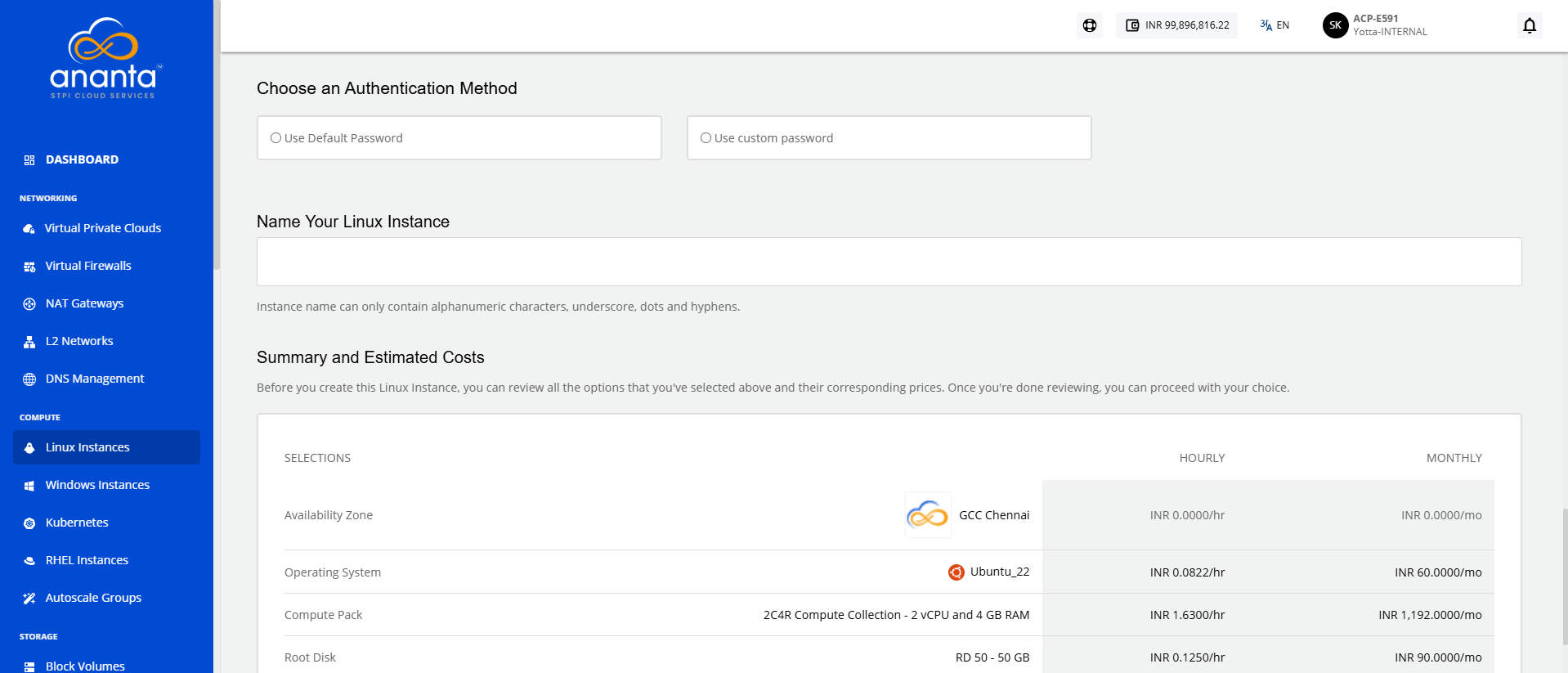Click the RHEL Instances hat icon
The width and height of the screenshot is (1568, 673).
pos(29,561)
